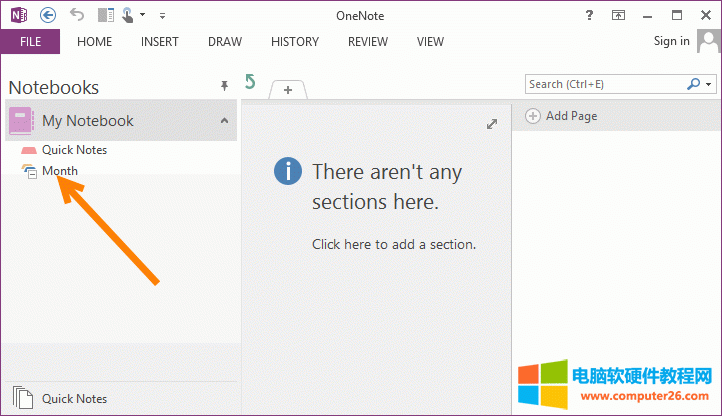Viewport: 722px width, 416px height.
Task: Click the green navigate-to-parent arrow icon
Action: (250, 81)
